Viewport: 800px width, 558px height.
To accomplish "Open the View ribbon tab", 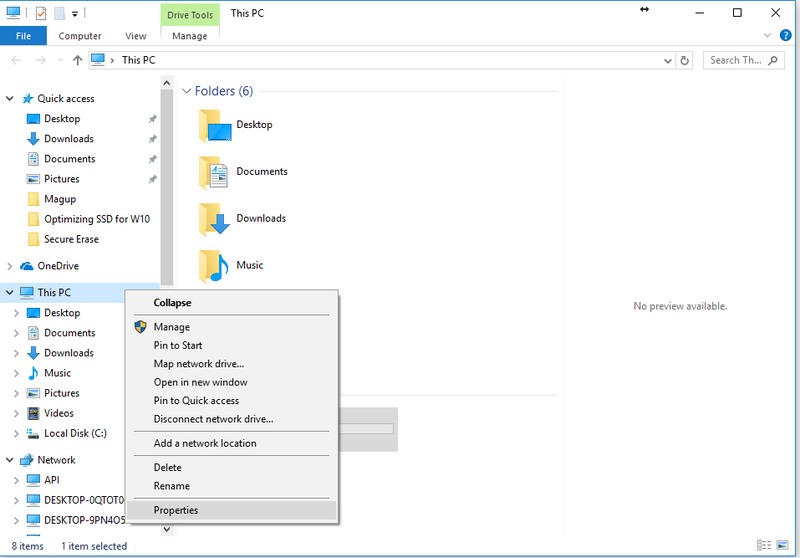I will click(x=136, y=36).
